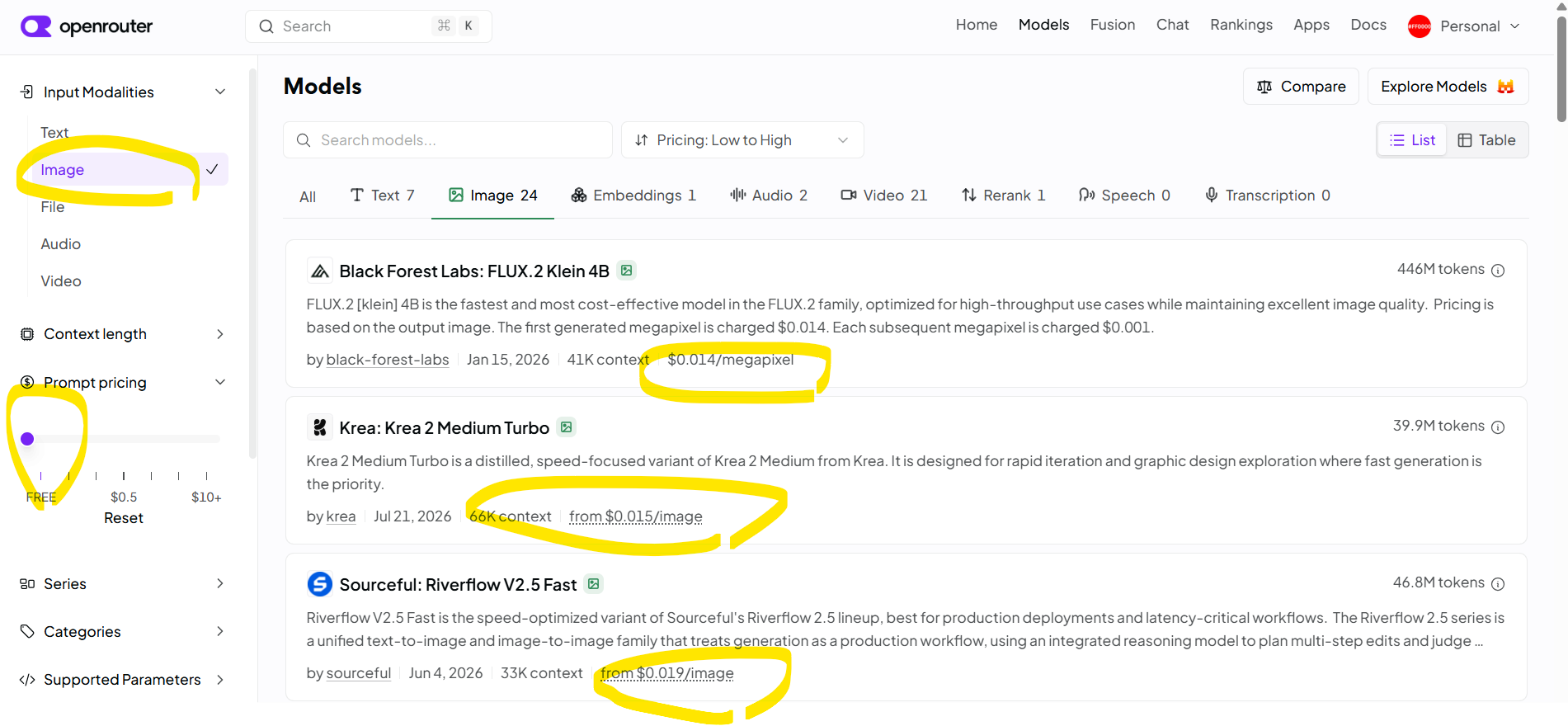Click the Context length section icon

[27, 334]
